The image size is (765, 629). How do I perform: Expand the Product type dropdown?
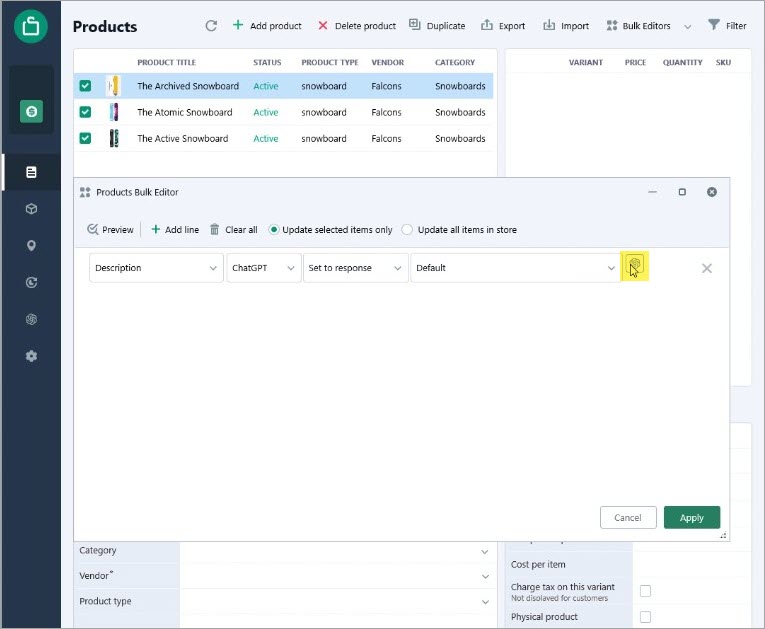pos(485,602)
